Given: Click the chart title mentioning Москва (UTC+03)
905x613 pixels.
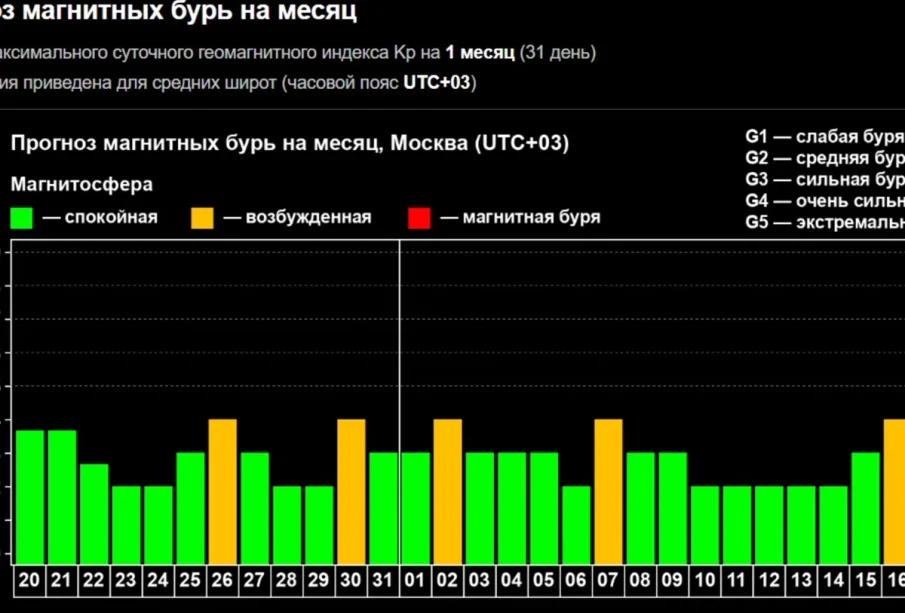Looking at the screenshot, I should [x=289, y=143].
